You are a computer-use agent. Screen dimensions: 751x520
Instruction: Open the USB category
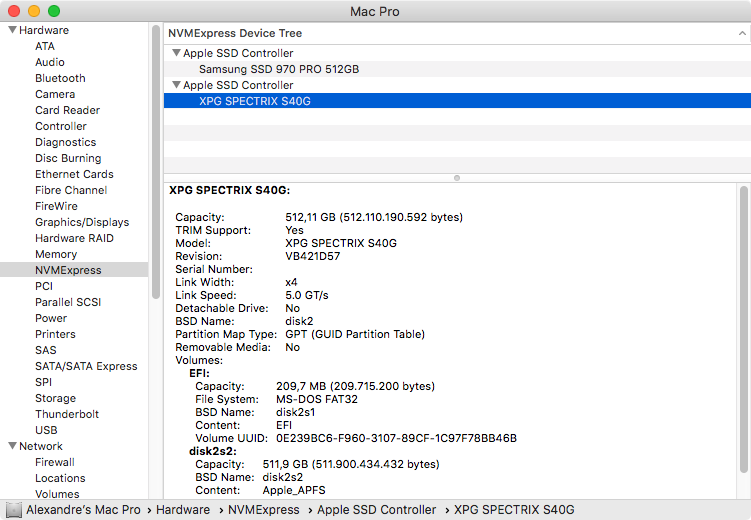pos(46,430)
